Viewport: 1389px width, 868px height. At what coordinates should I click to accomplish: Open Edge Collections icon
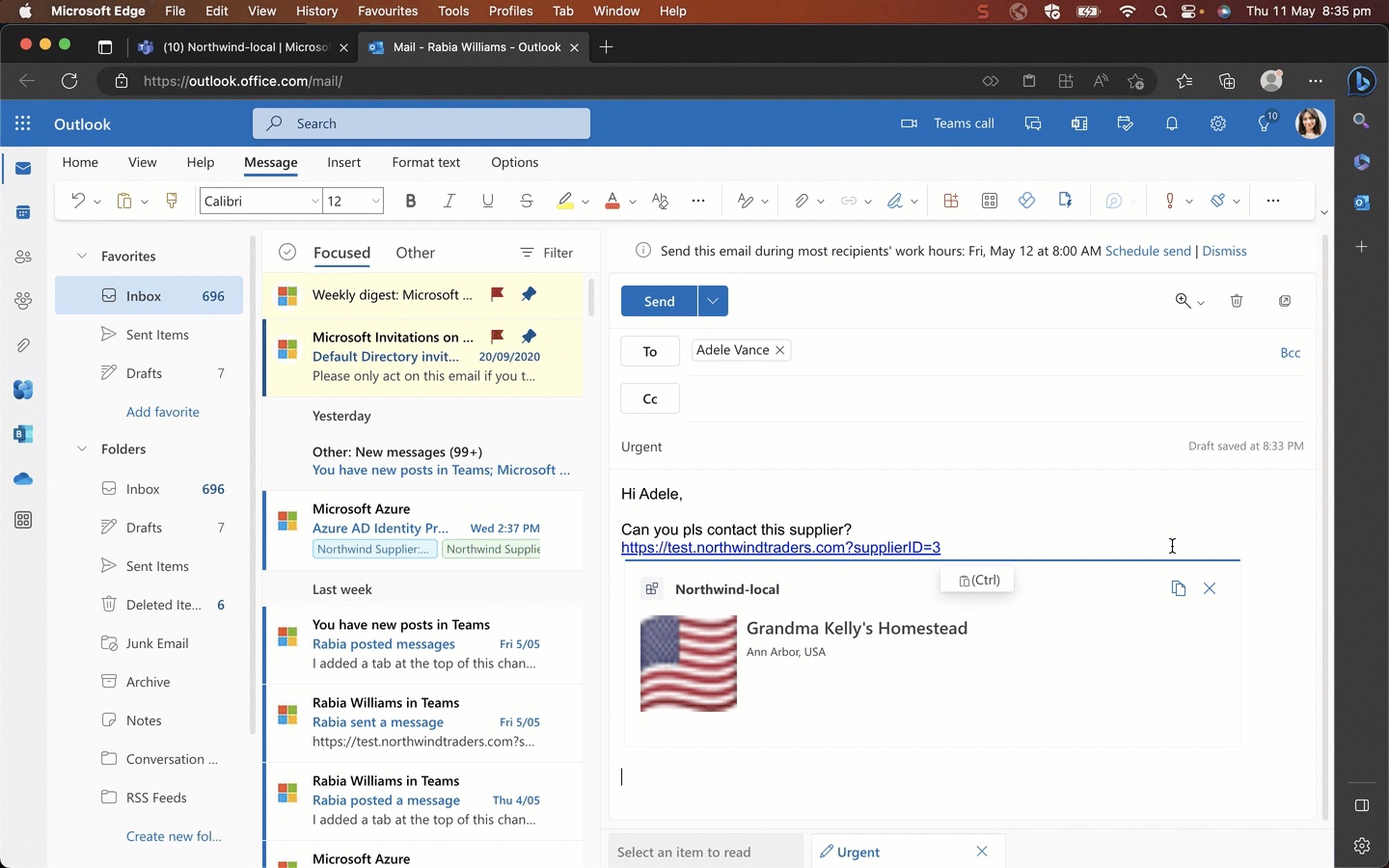coord(1227,81)
